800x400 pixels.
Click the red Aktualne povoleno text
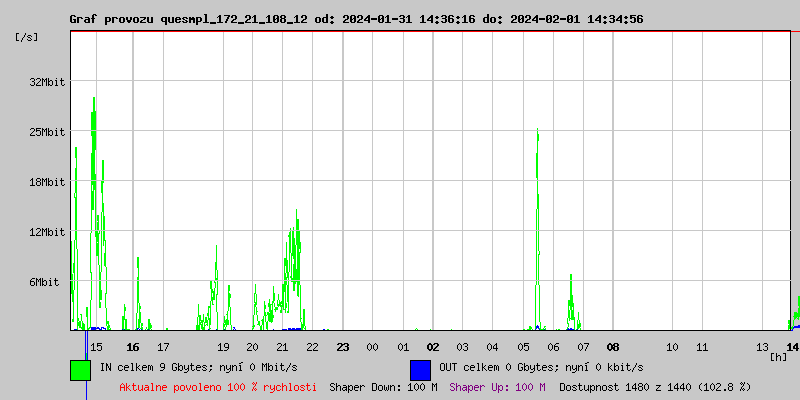[218, 387]
